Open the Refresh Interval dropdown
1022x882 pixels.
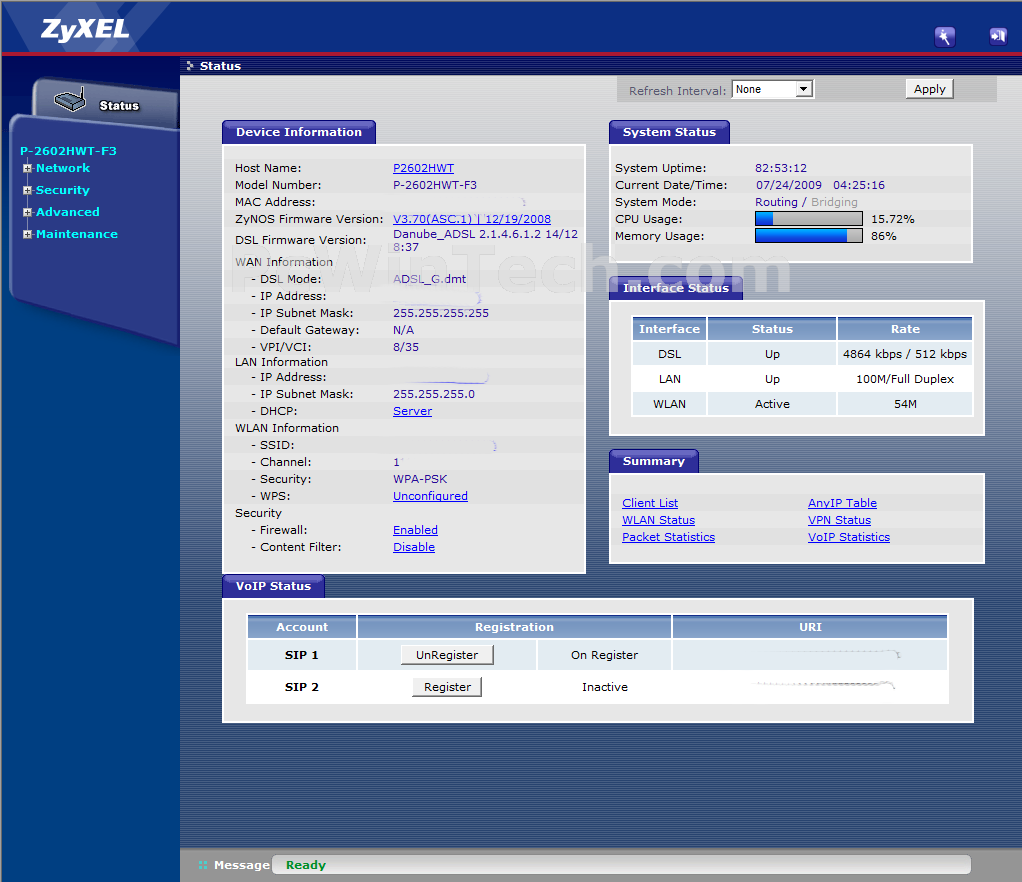tap(772, 89)
